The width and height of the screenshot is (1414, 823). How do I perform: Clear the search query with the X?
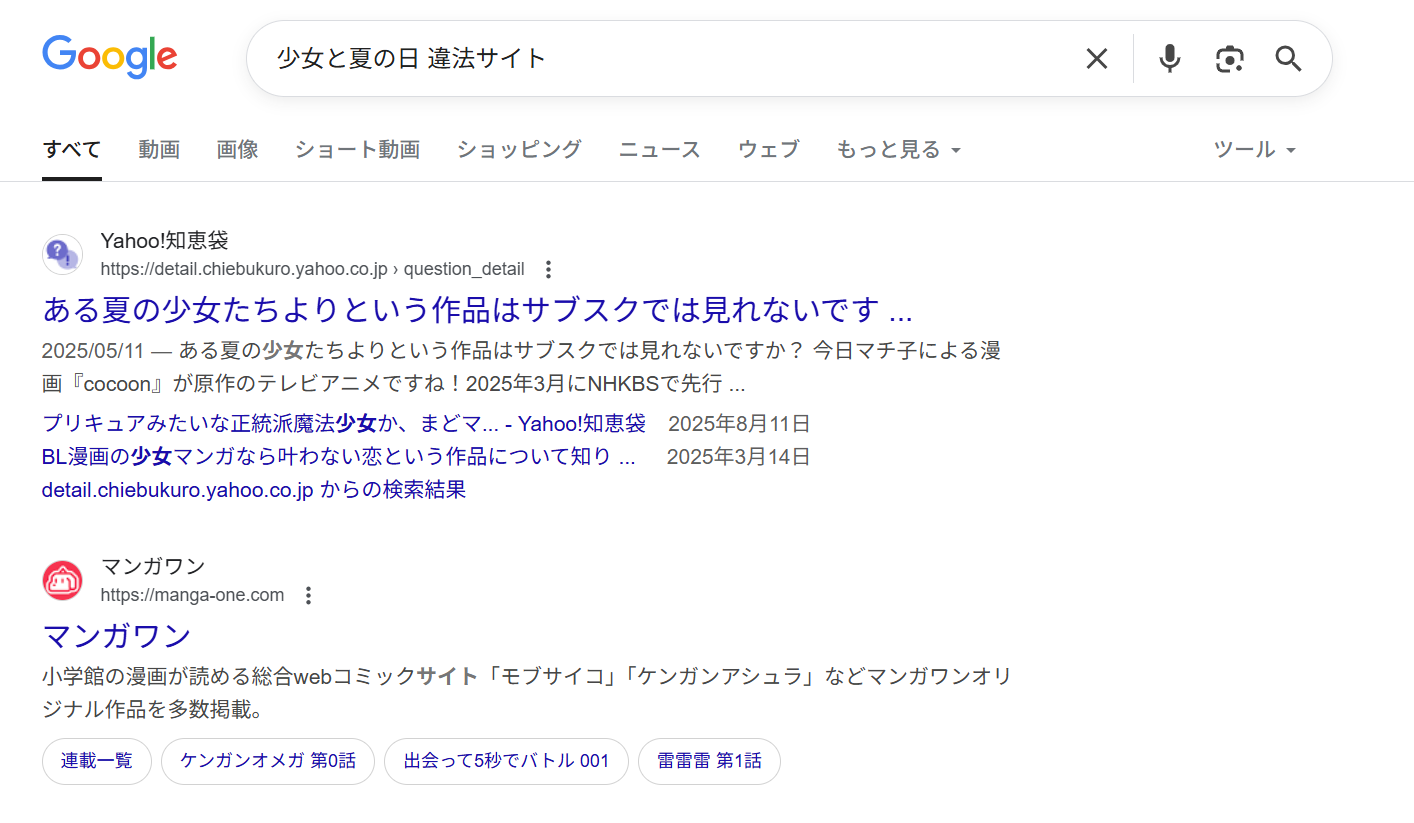point(1096,58)
